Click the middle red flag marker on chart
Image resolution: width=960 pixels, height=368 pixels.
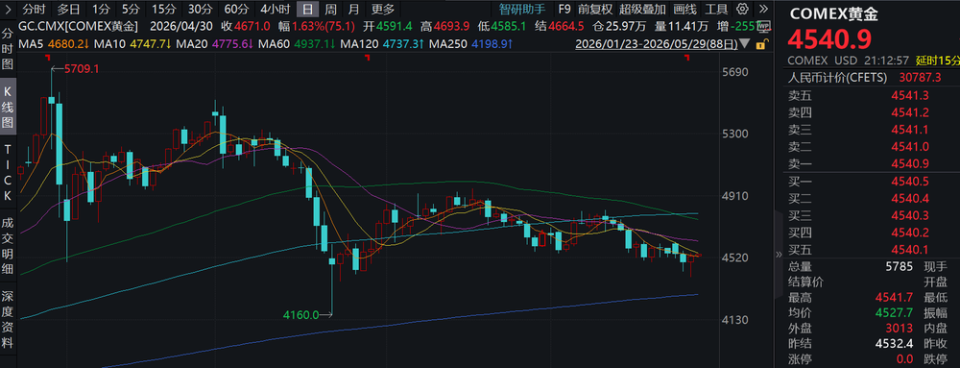point(367,58)
